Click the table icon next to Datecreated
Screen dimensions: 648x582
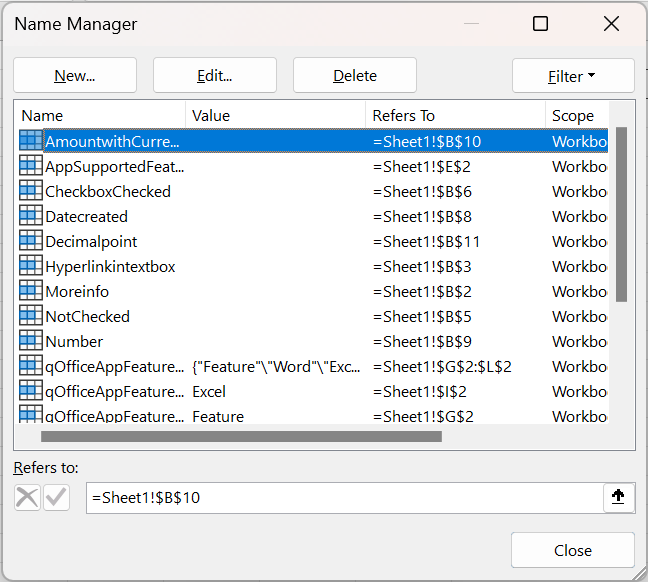[x=31, y=215]
